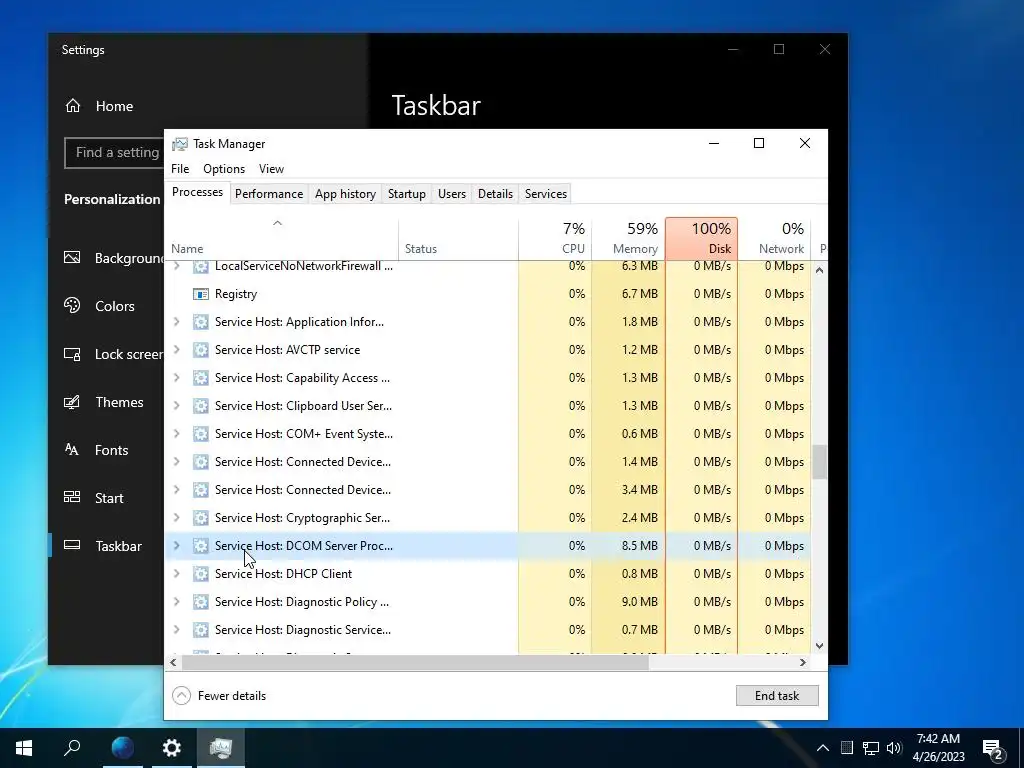Click Fewer details toggle
1024x768 pixels.
[x=219, y=696]
